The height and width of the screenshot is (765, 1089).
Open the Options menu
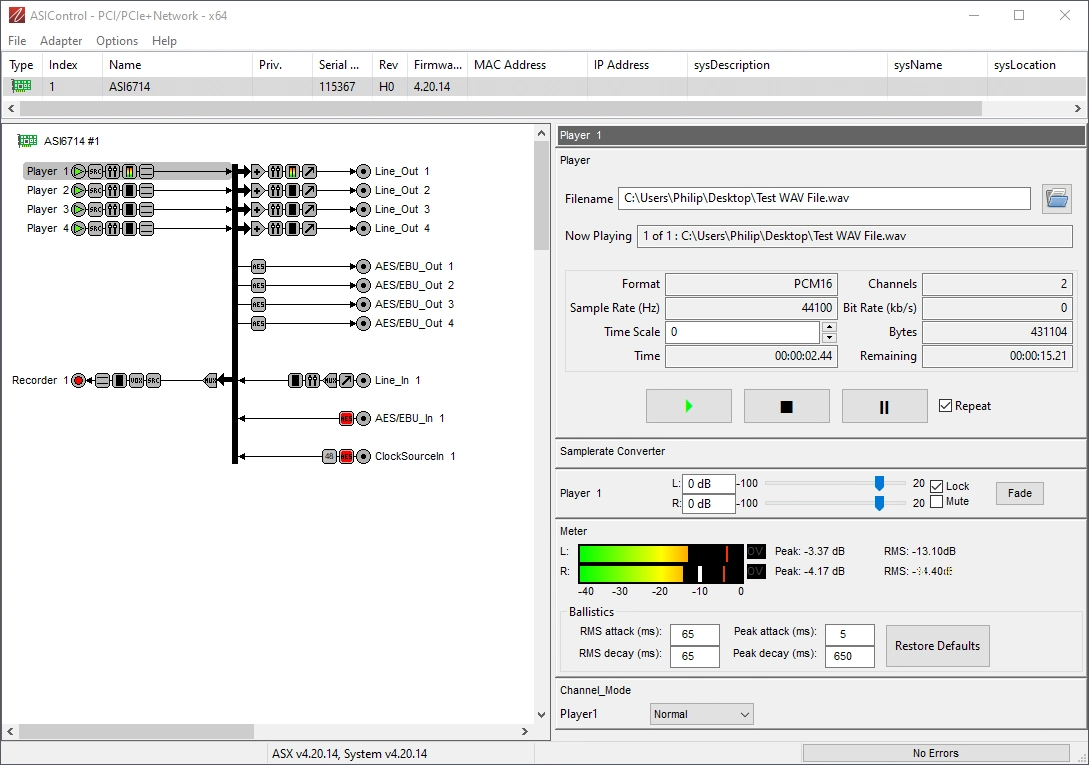tap(117, 41)
